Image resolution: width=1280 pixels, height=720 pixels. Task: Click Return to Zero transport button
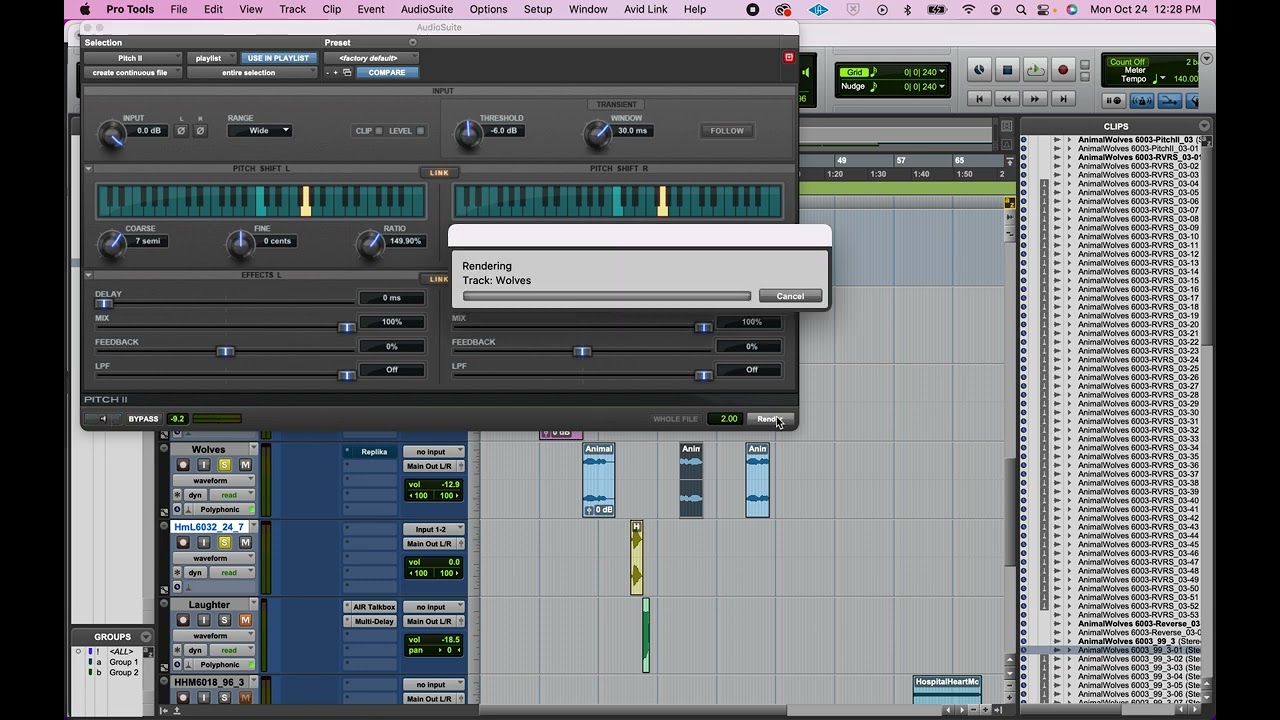tap(979, 99)
